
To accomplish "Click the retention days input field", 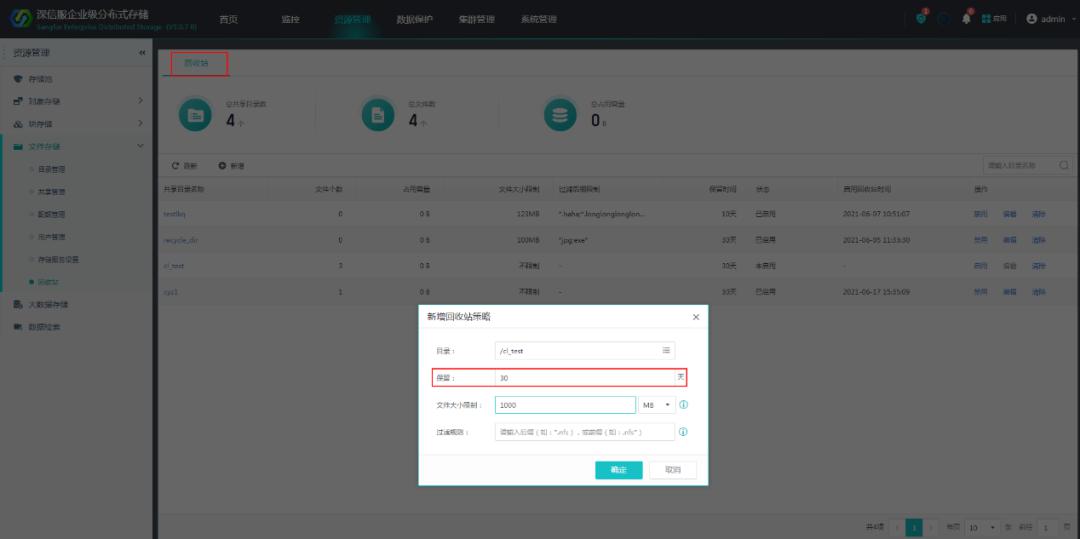I will [584, 378].
